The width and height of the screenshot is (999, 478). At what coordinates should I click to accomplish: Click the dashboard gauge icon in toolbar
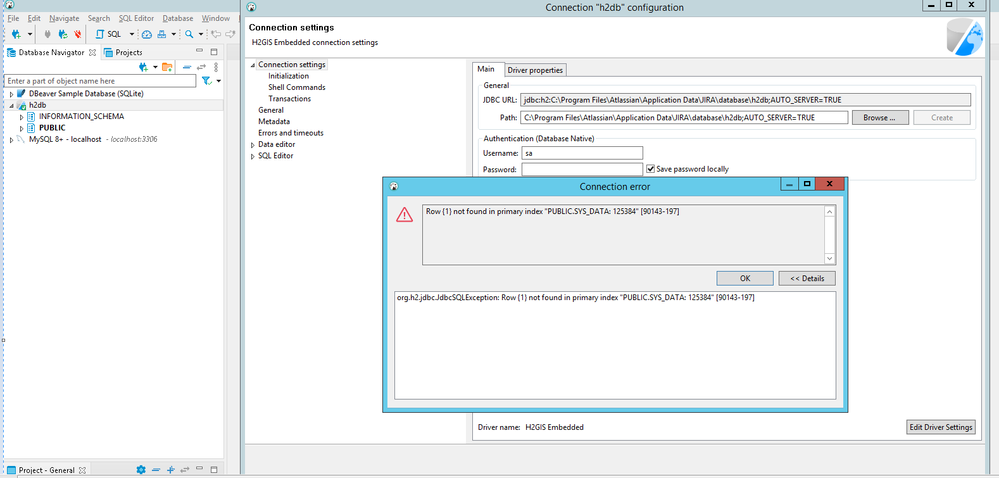(x=147, y=34)
